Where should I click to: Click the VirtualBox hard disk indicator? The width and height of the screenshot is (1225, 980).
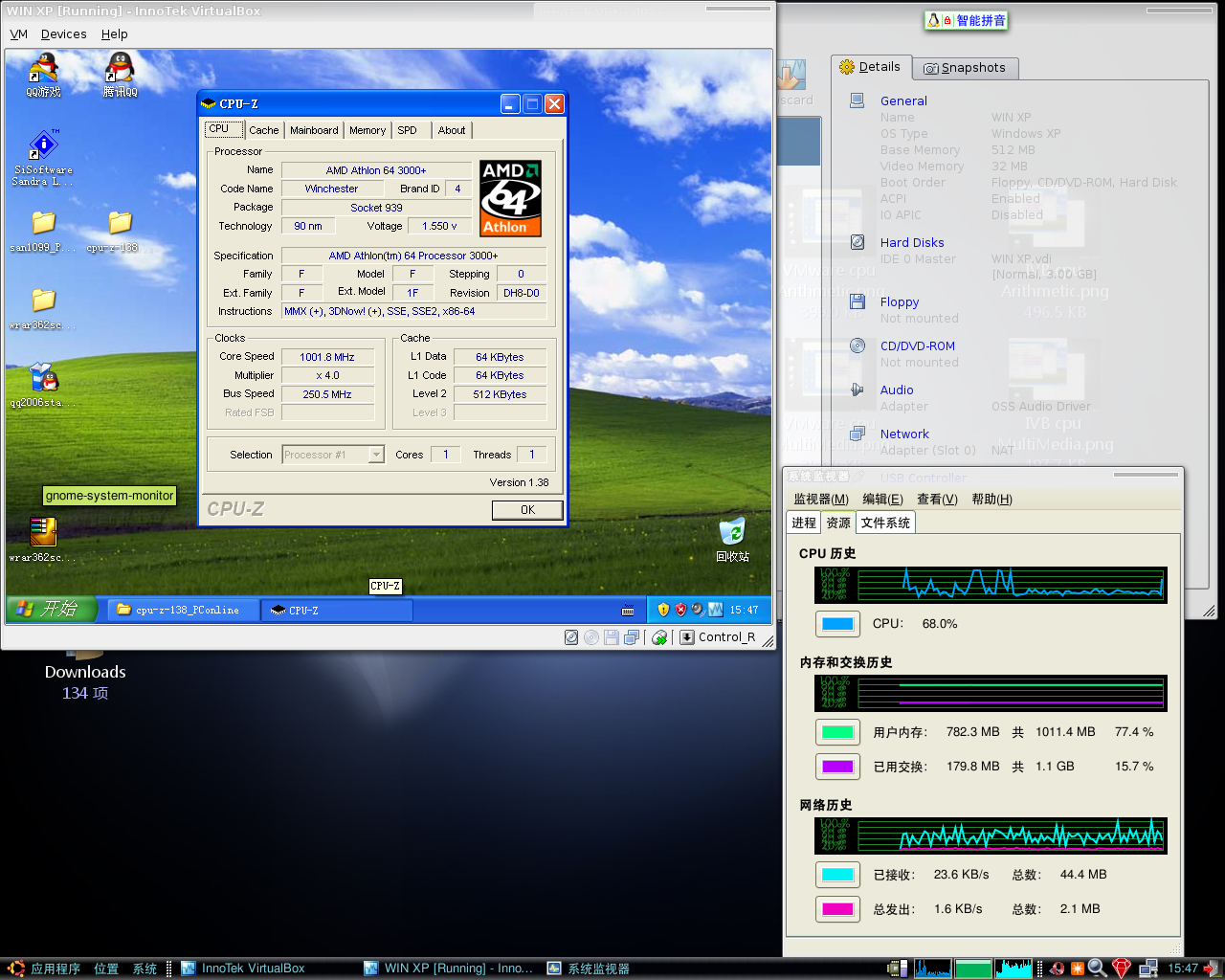point(571,637)
